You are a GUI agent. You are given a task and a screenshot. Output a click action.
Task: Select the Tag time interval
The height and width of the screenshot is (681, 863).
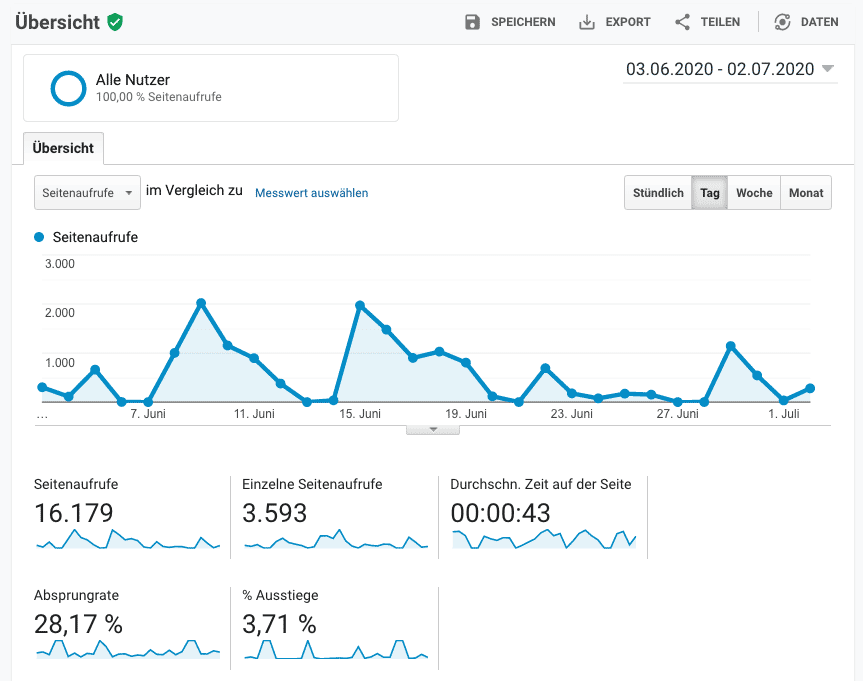point(710,193)
